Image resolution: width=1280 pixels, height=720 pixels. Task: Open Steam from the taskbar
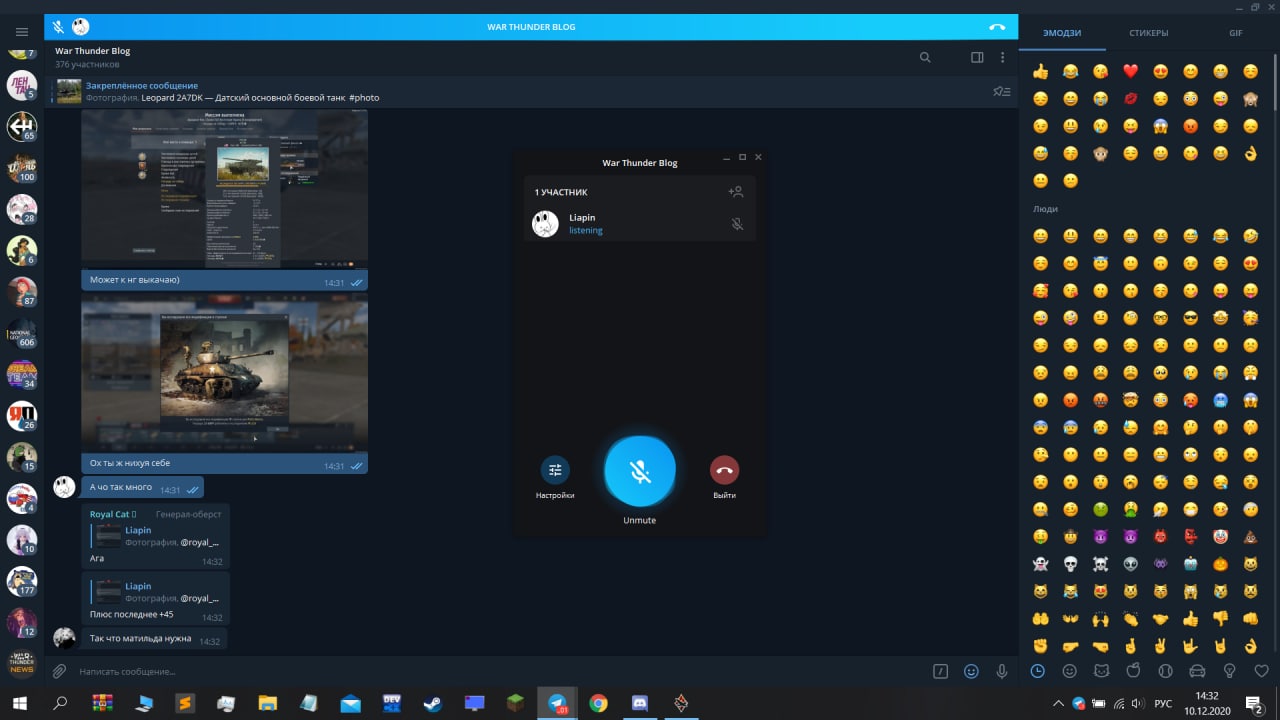pyautogui.click(x=433, y=703)
